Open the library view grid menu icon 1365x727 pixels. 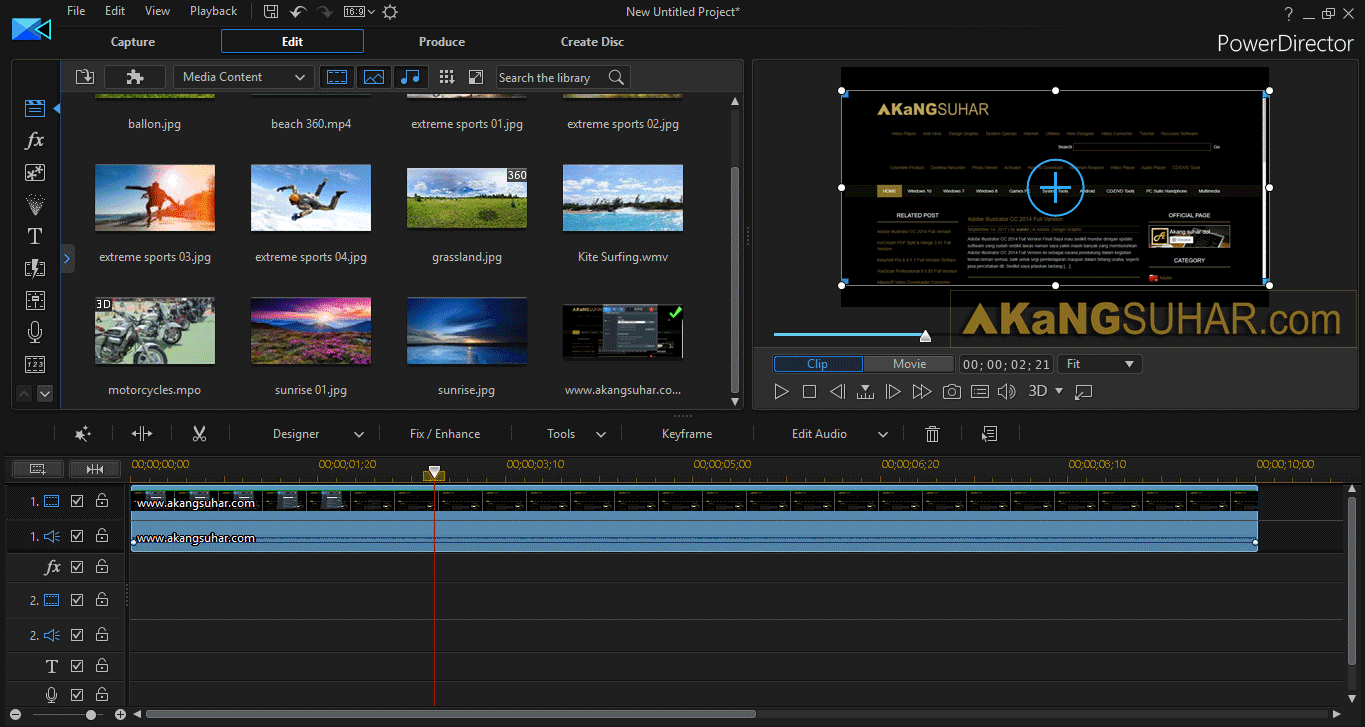click(447, 77)
